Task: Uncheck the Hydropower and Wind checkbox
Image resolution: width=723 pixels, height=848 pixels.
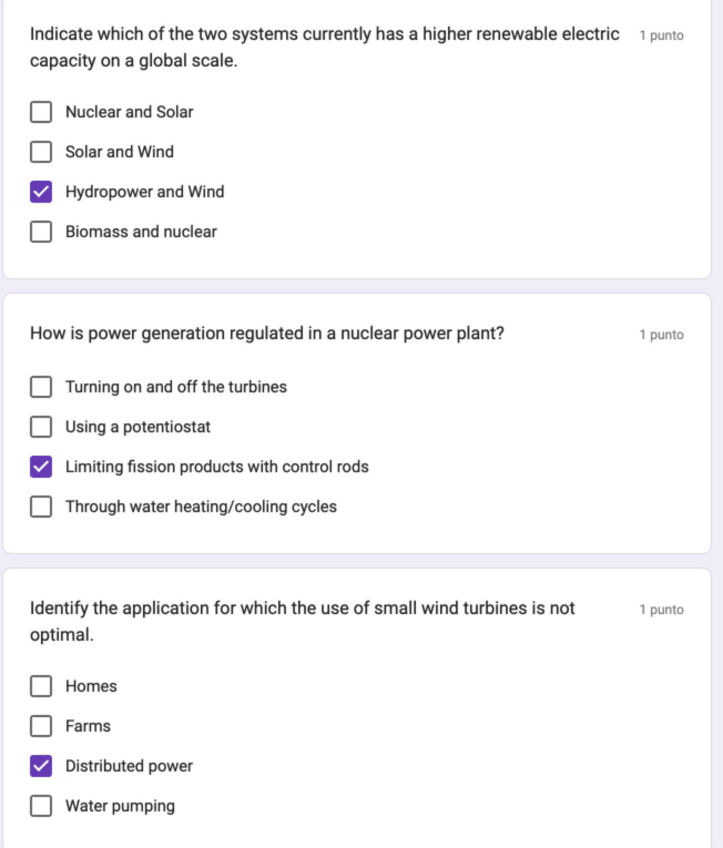Action: pos(41,192)
